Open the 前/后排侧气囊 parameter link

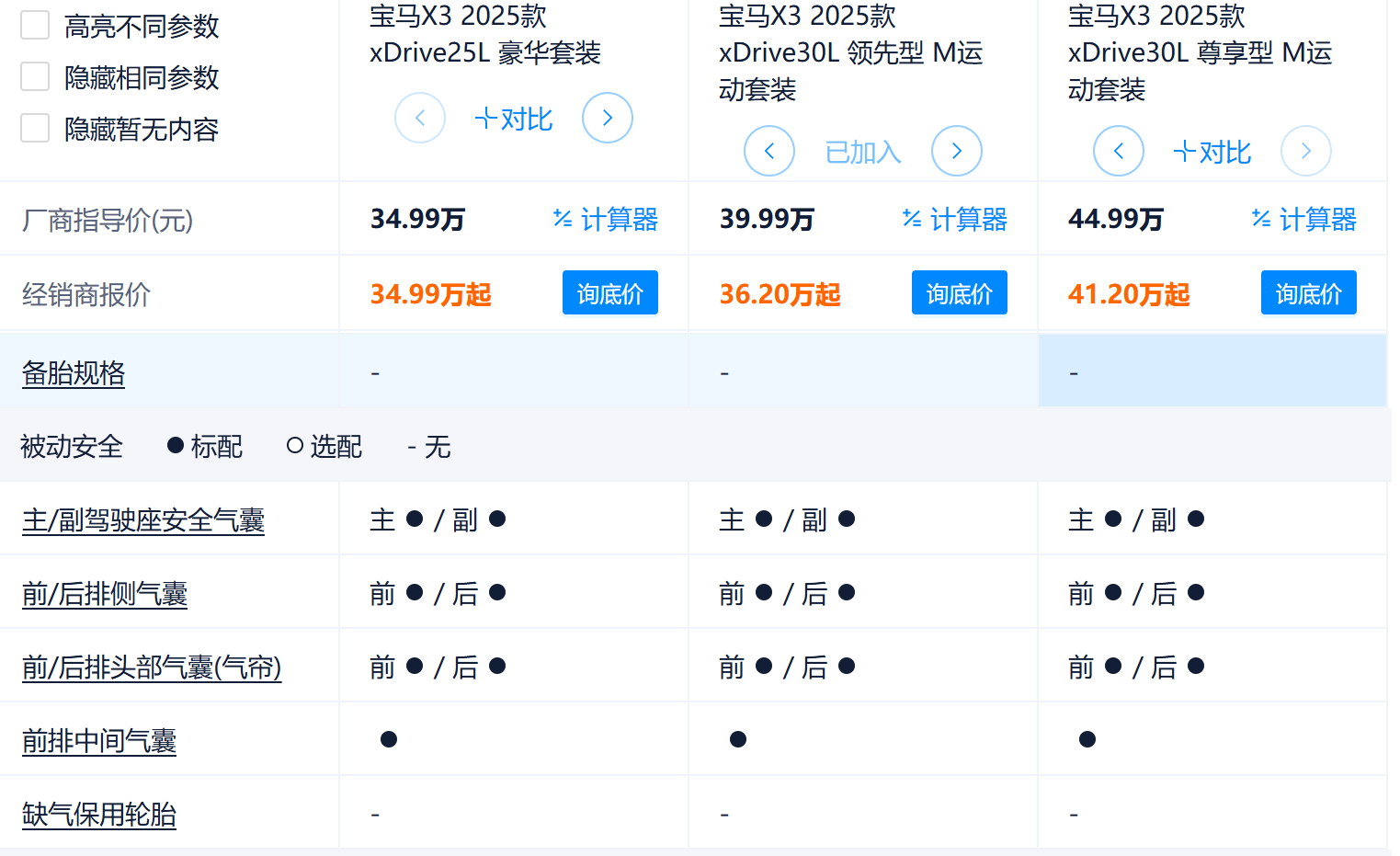coord(105,593)
